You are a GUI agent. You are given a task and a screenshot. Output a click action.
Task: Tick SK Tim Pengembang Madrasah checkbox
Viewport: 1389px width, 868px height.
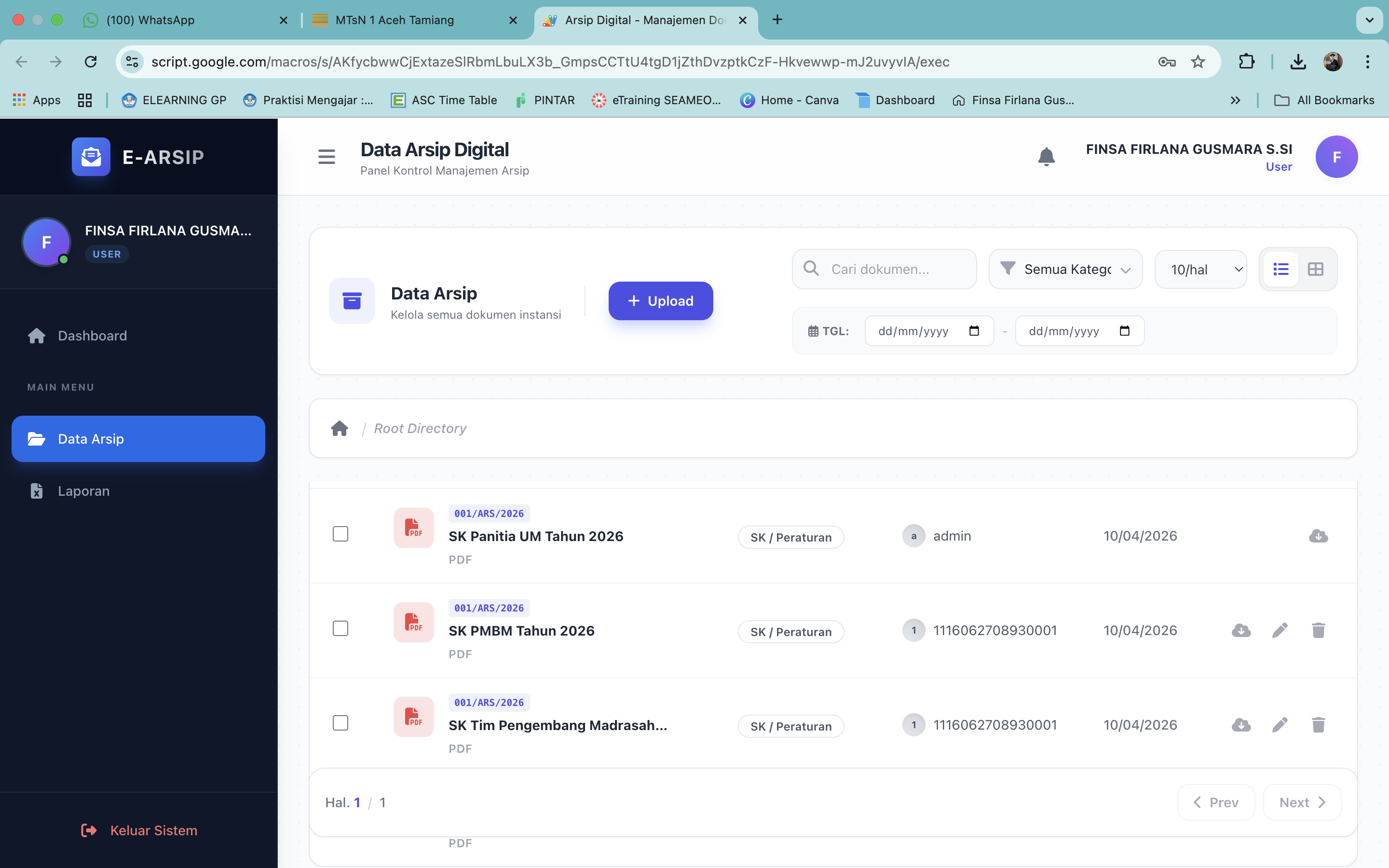pos(340,723)
